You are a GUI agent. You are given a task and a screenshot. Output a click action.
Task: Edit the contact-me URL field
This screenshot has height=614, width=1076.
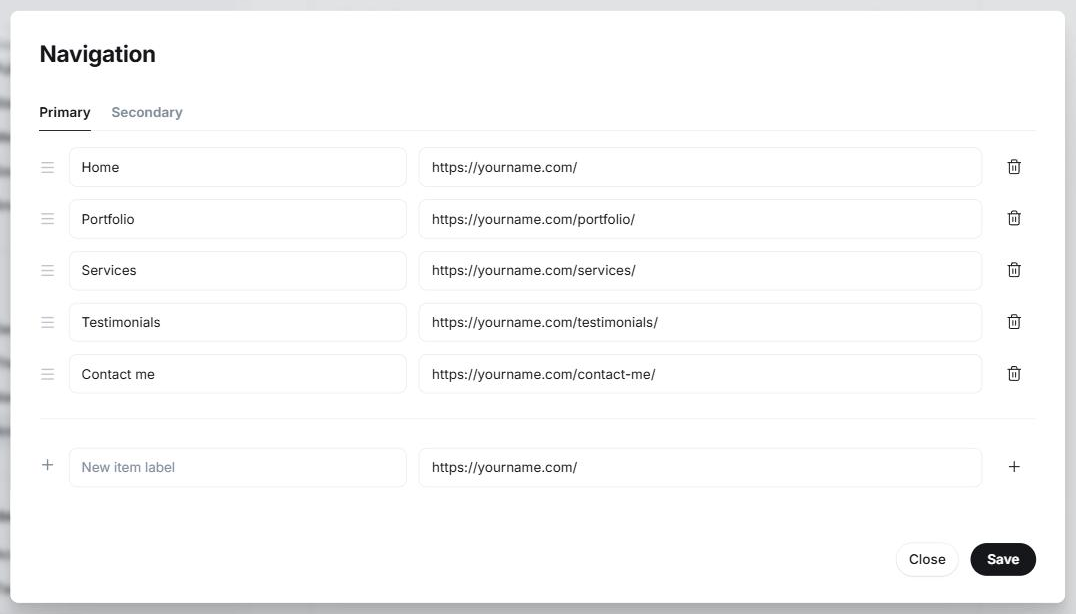pyautogui.click(x=700, y=374)
